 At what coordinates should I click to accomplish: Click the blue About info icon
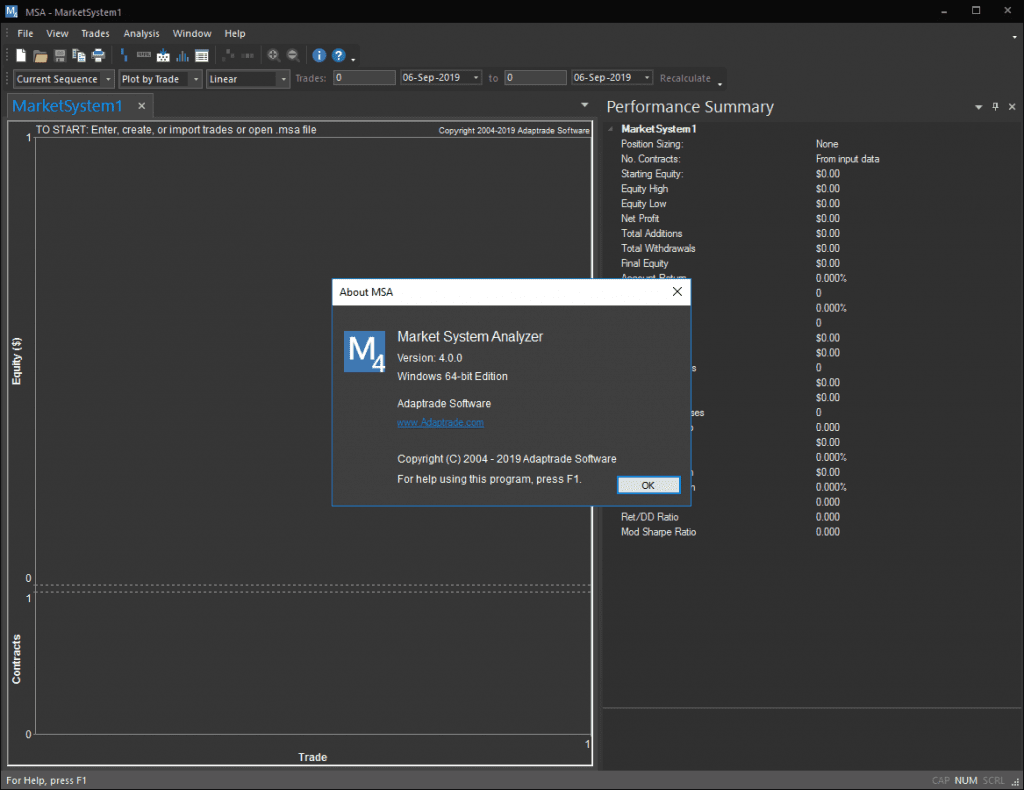[319, 56]
